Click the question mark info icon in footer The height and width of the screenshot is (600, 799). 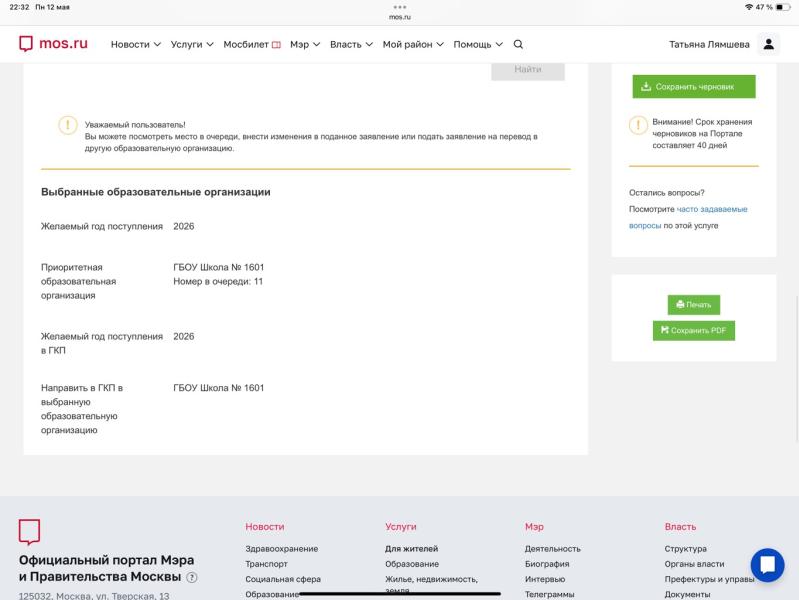(x=192, y=578)
